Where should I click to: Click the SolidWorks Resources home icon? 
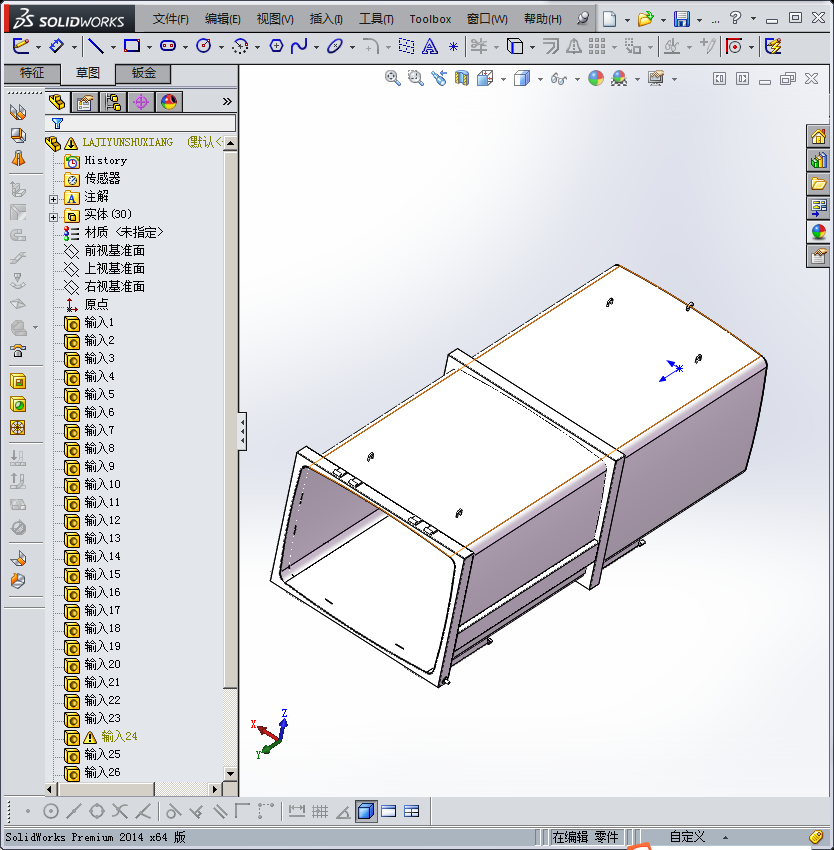[x=819, y=137]
